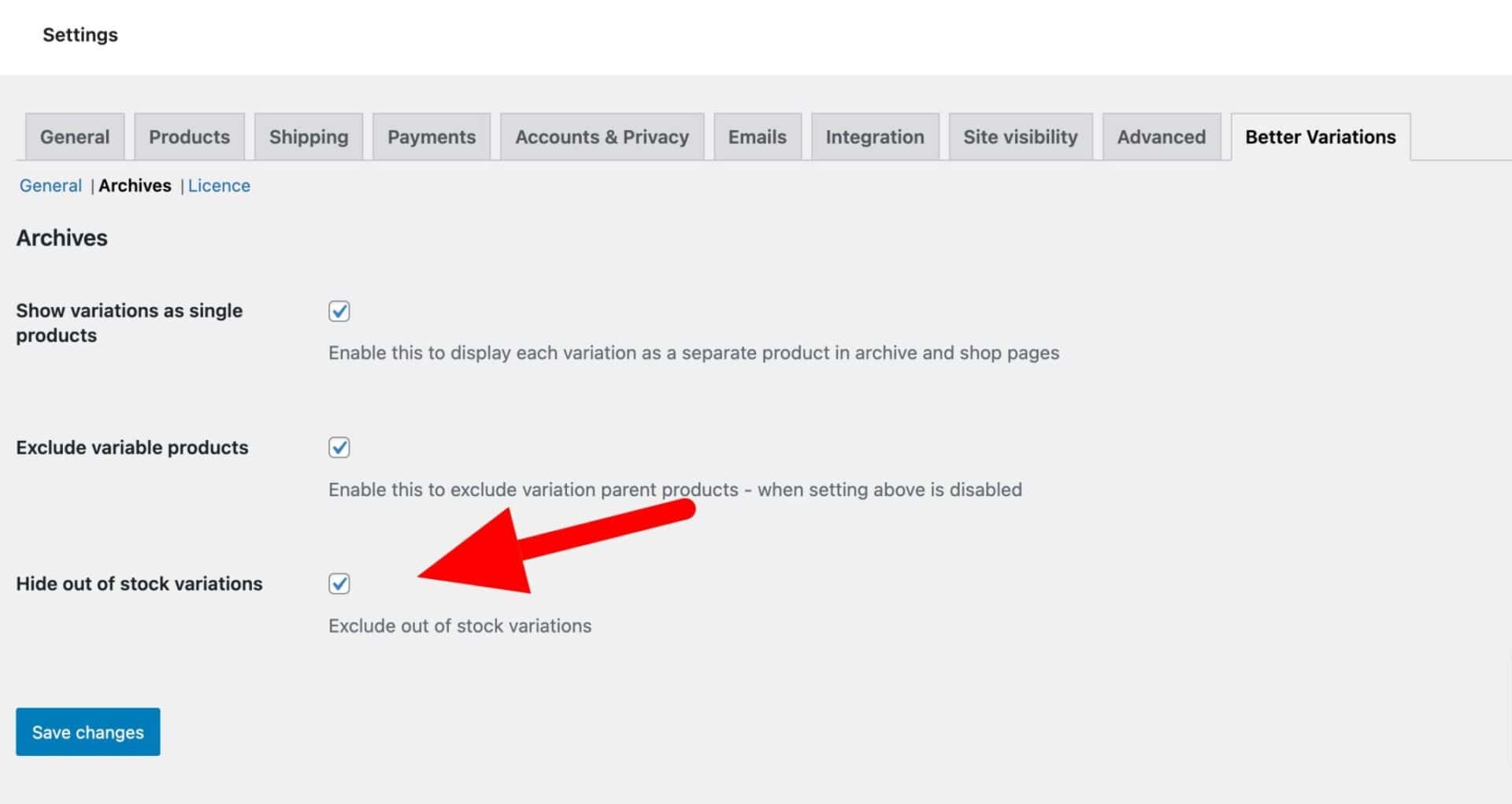Go to the Advanced tab

1162,137
